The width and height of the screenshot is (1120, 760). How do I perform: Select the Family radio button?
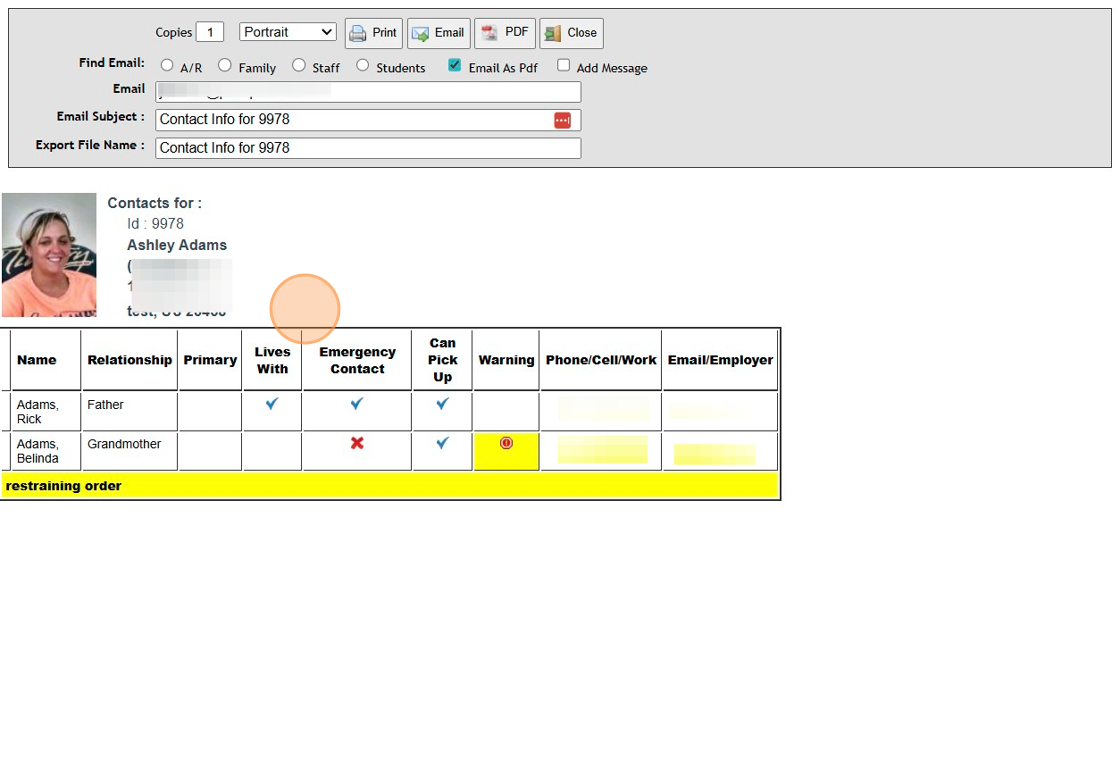pyautogui.click(x=225, y=65)
